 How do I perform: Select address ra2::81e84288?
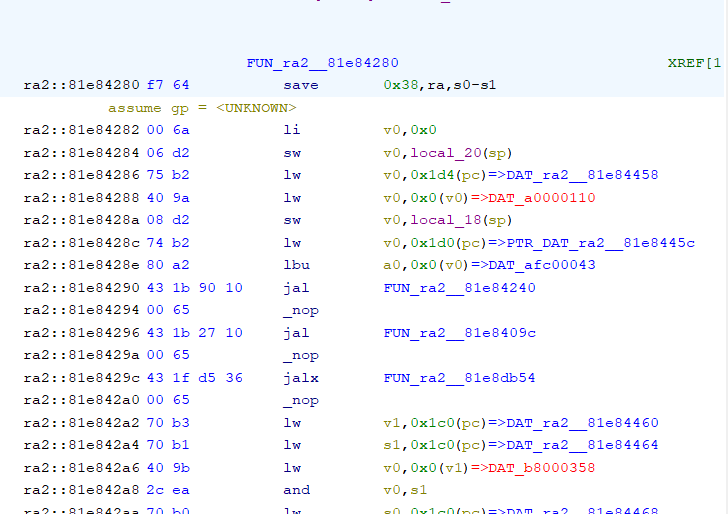81,198
